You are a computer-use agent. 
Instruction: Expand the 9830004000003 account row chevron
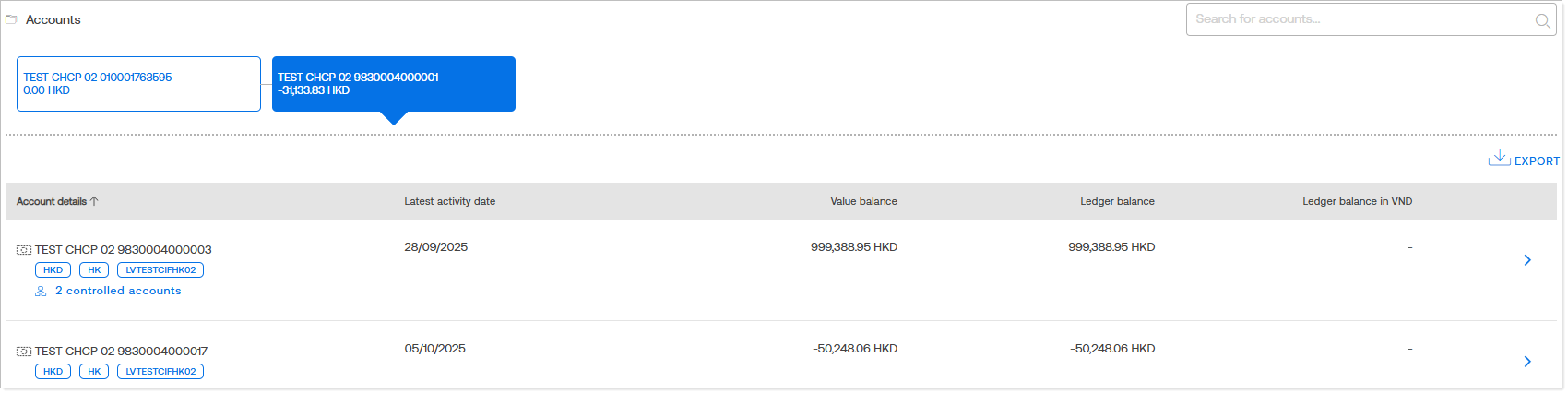point(1527,260)
